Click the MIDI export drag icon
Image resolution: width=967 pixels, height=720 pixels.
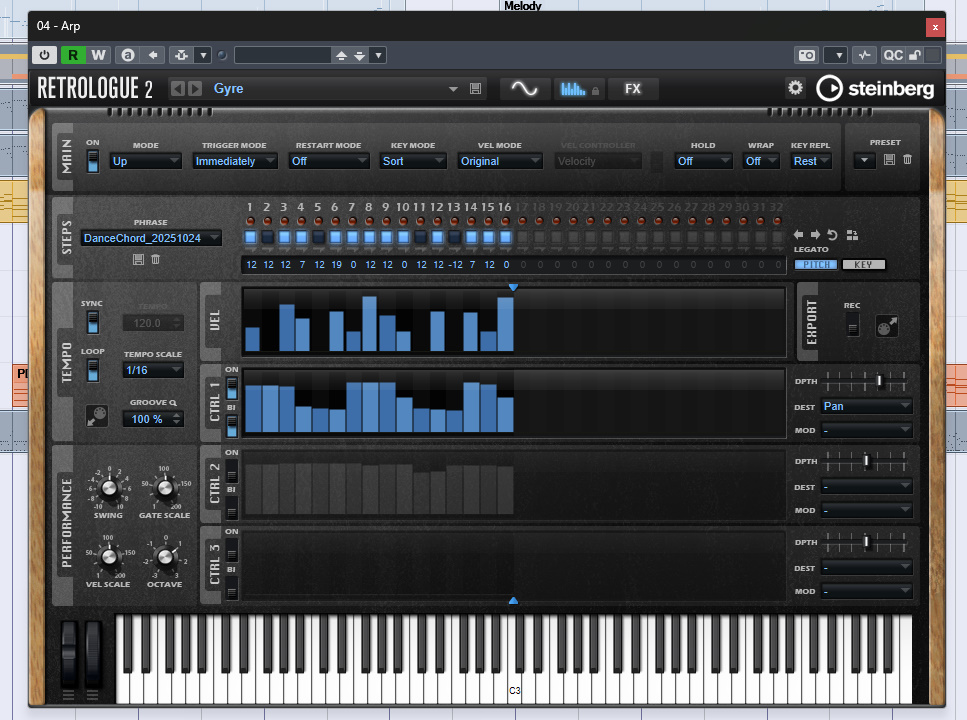(885, 326)
